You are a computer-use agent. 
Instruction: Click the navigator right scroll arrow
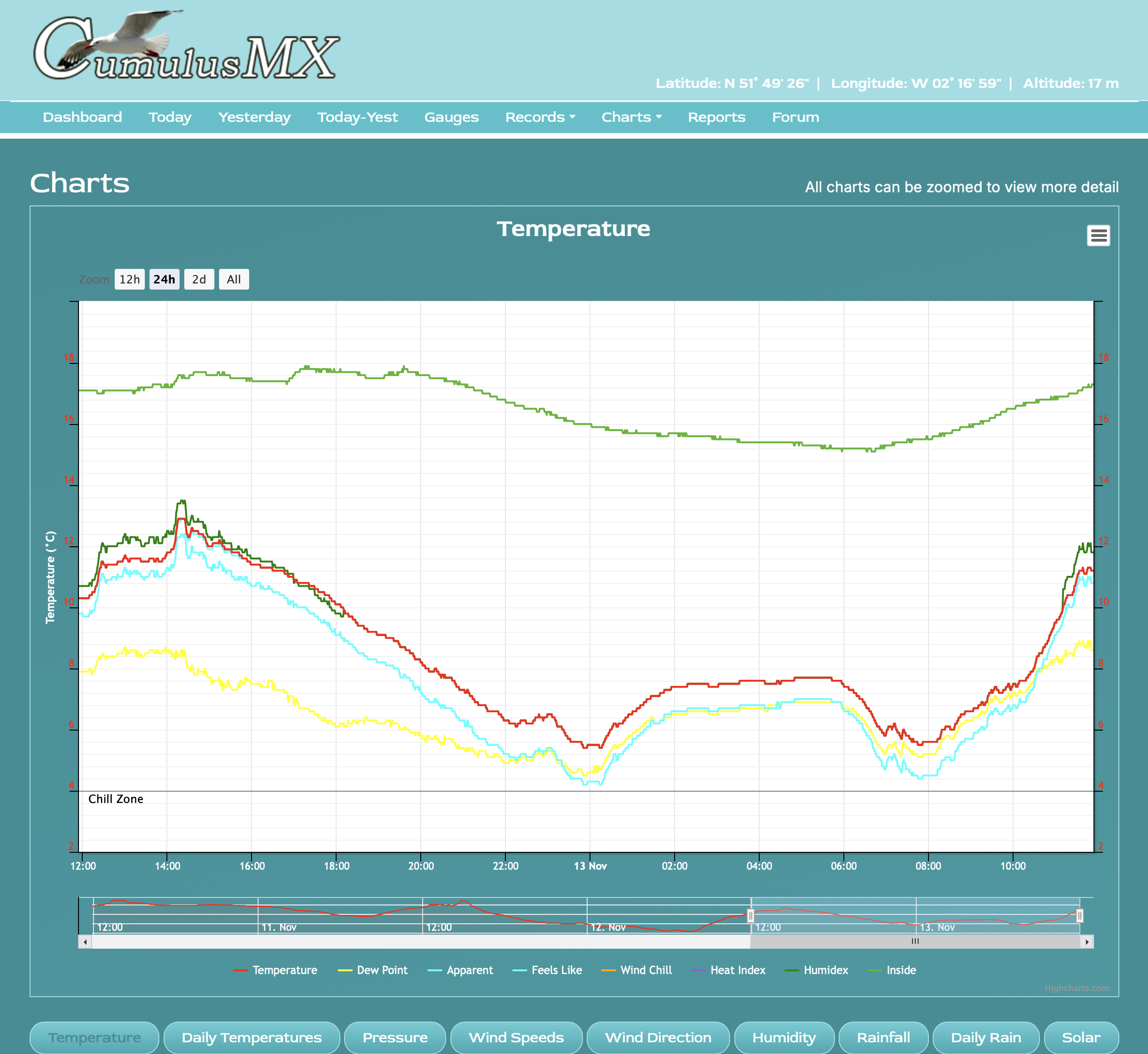click(x=1087, y=942)
